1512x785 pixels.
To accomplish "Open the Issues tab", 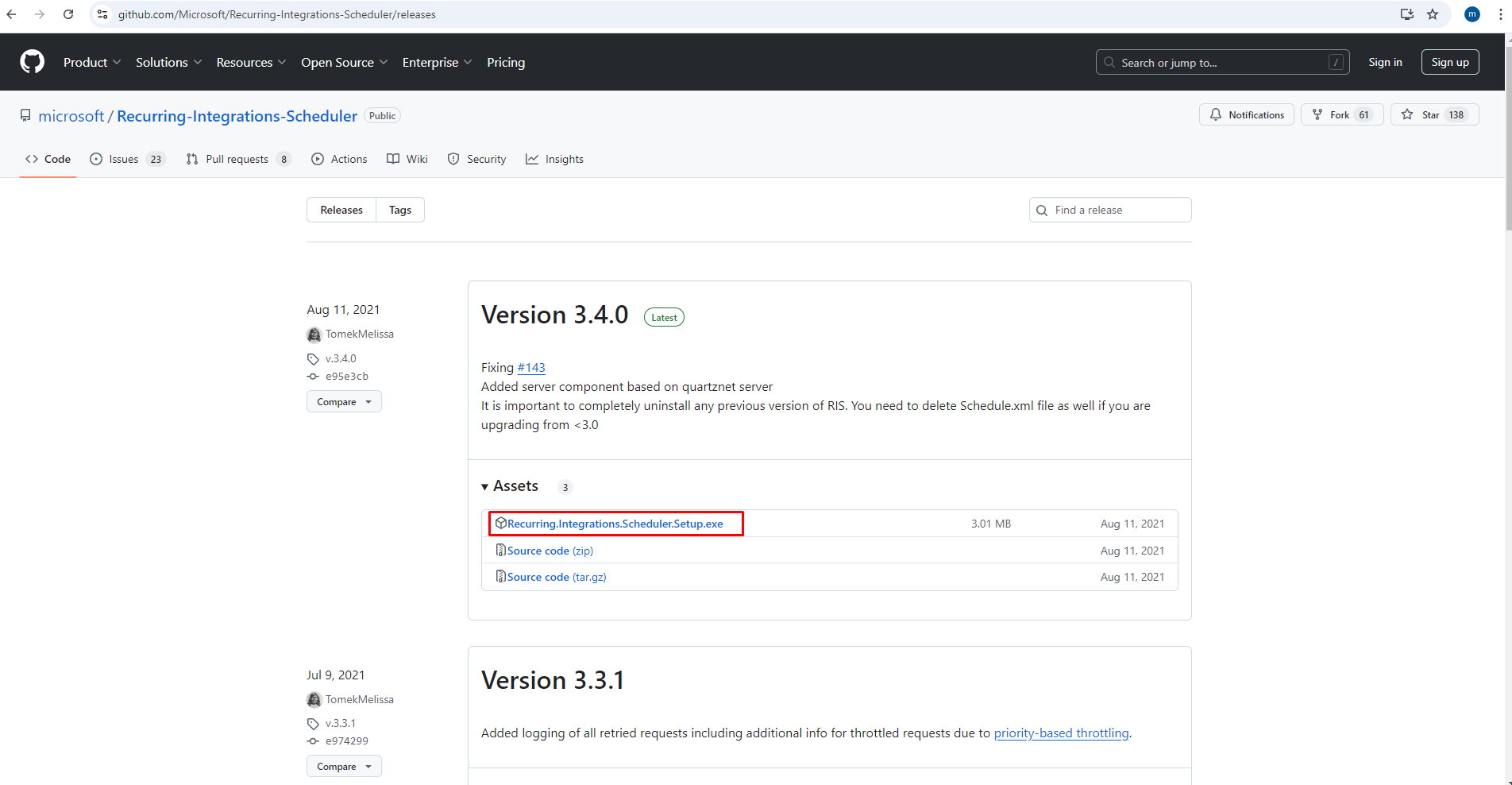I will click(x=127, y=159).
